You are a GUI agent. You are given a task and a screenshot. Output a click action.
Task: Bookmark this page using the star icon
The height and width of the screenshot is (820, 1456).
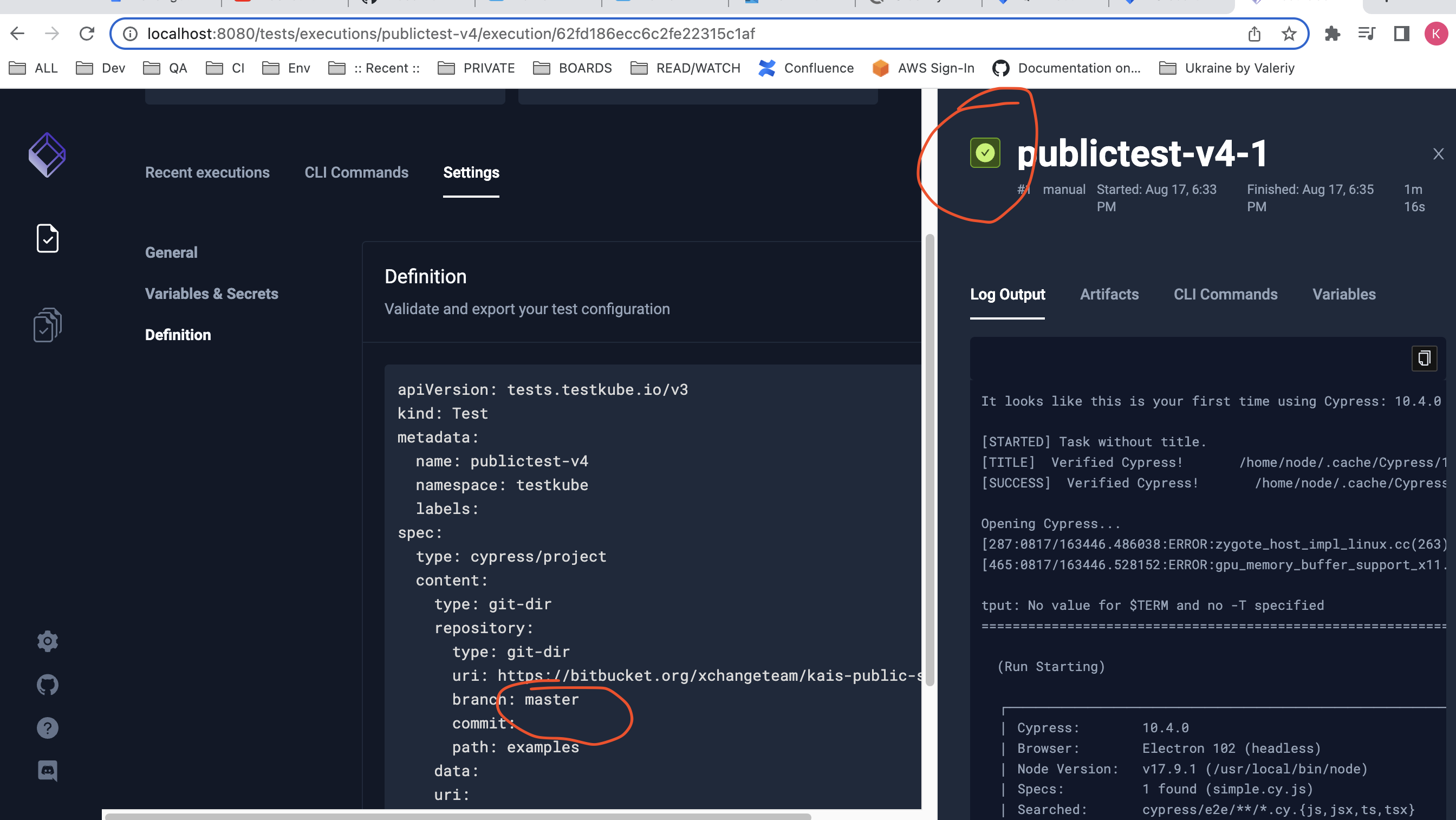click(x=1288, y=34)
